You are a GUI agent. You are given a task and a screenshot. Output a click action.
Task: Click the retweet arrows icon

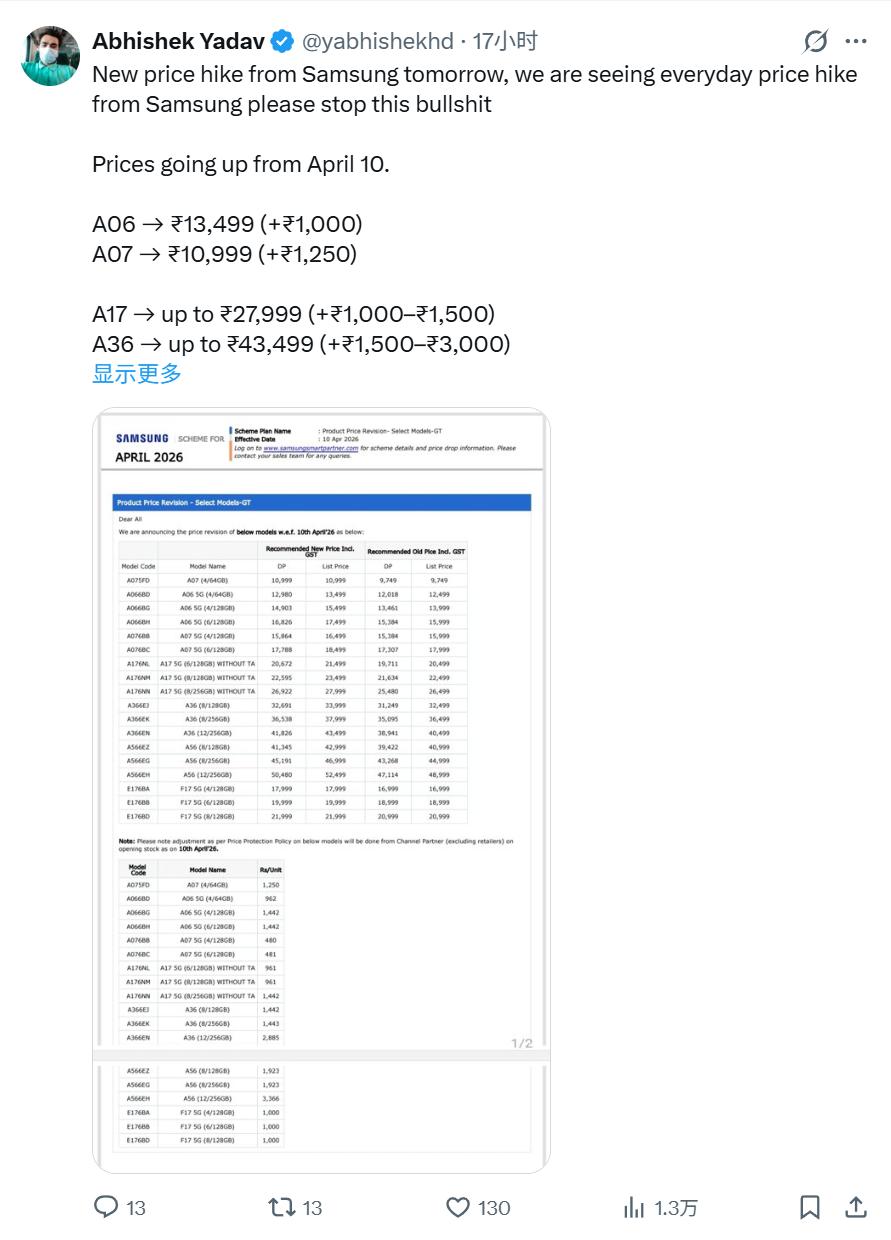tap(283, 1207)
